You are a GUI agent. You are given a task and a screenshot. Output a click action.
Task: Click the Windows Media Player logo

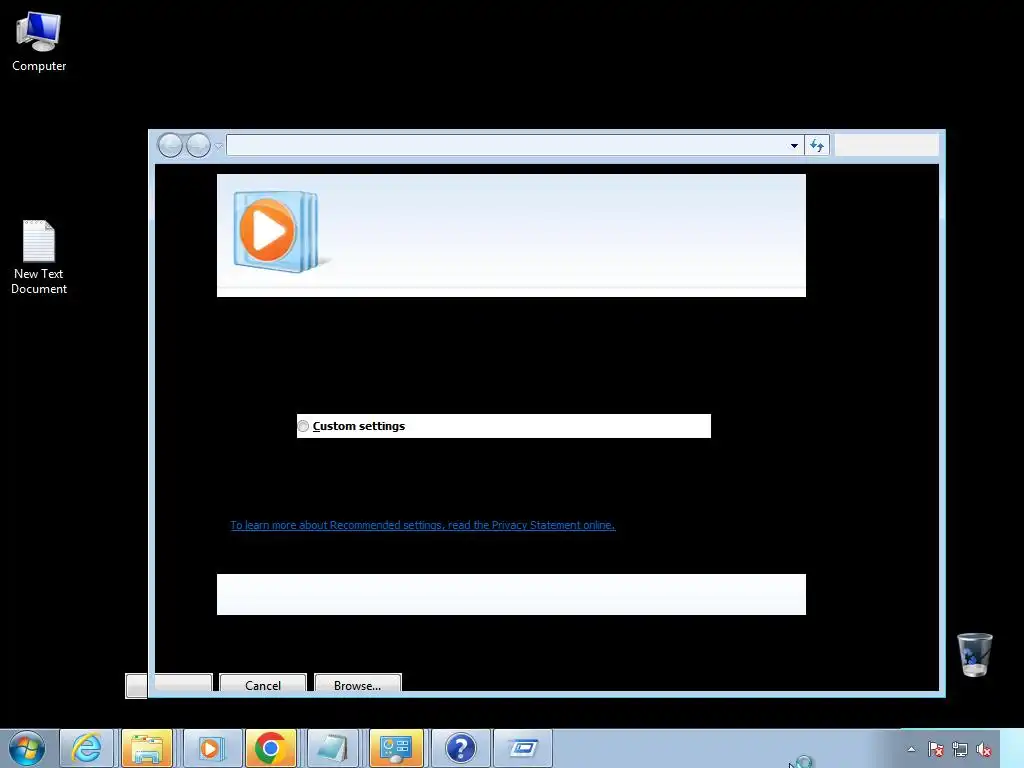tap(276, 231)
